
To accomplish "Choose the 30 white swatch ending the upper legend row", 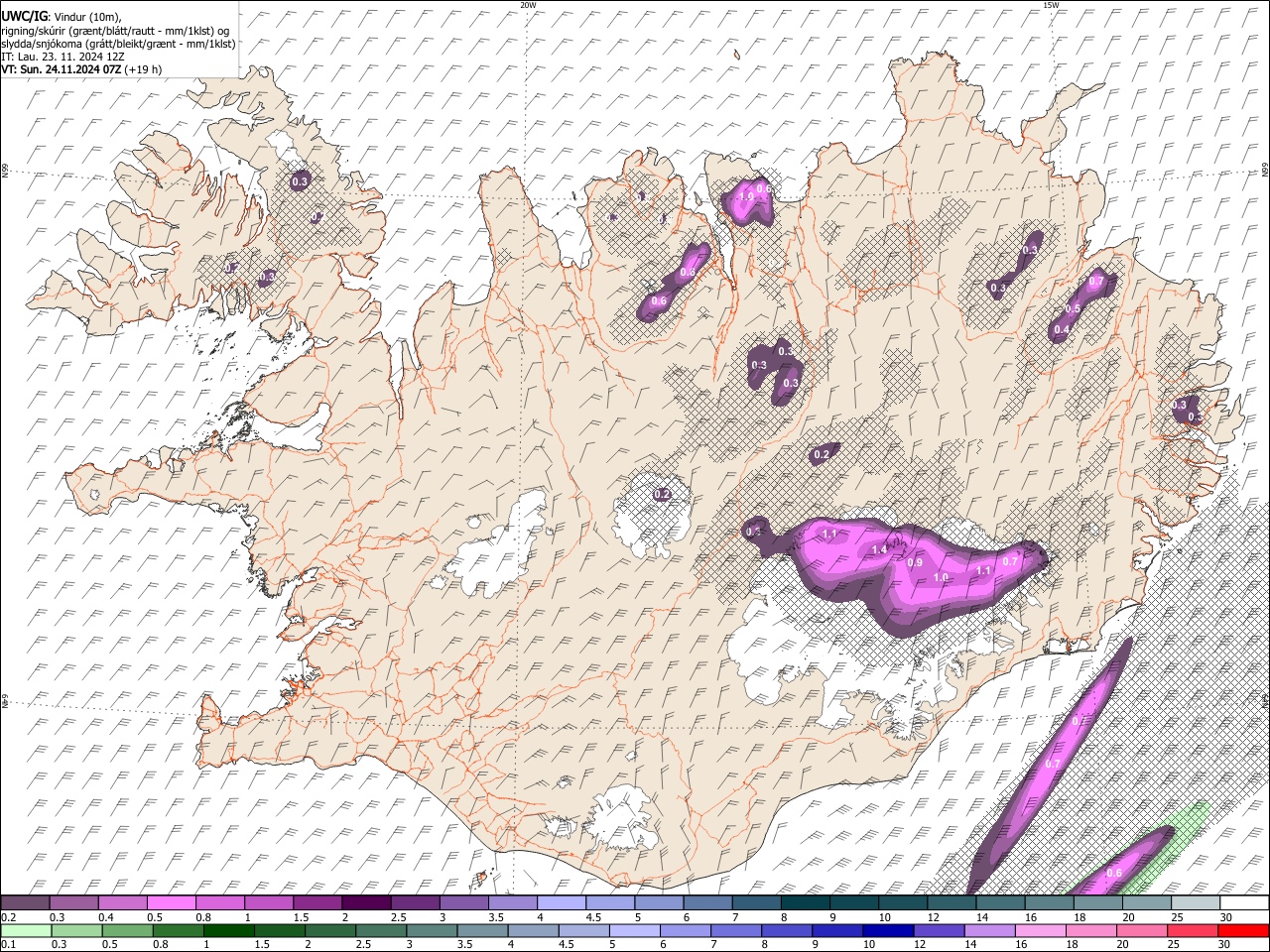I will pyautogui.click(x=1244, y=902).
